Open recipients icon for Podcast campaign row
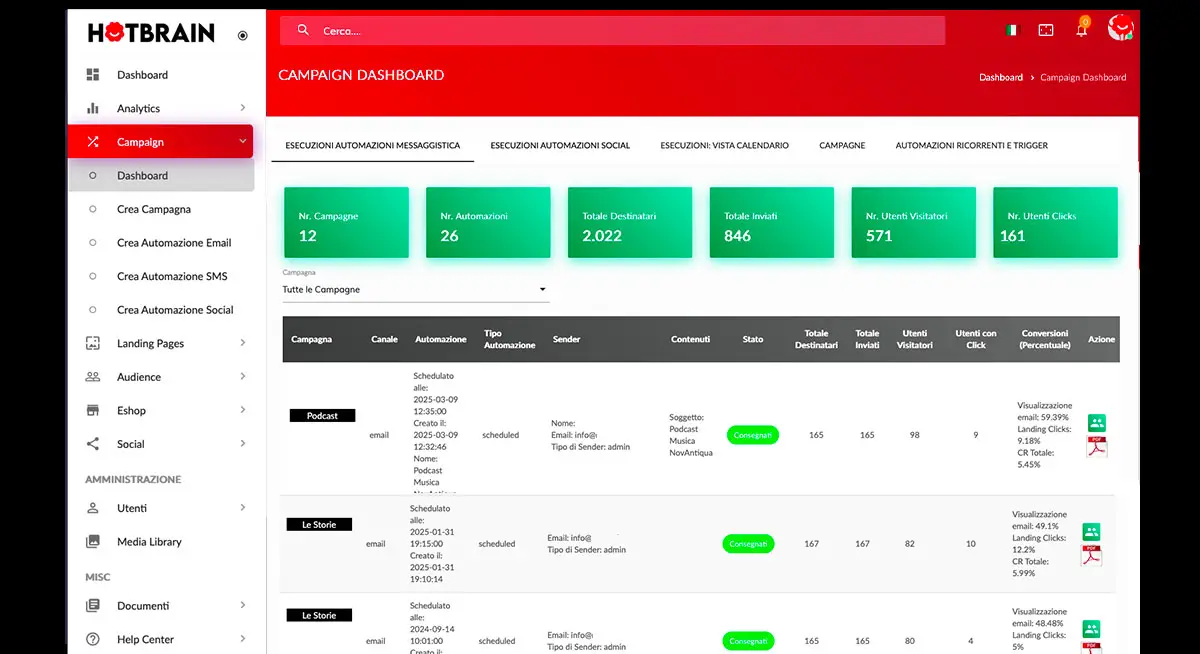The image size is (1200, 654). click(1097, 423)
